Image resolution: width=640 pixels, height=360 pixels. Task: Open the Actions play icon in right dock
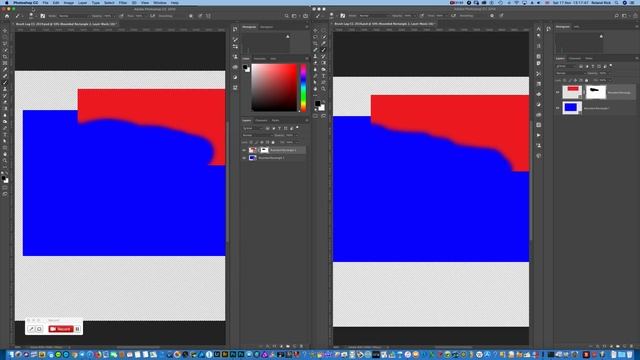539,135
